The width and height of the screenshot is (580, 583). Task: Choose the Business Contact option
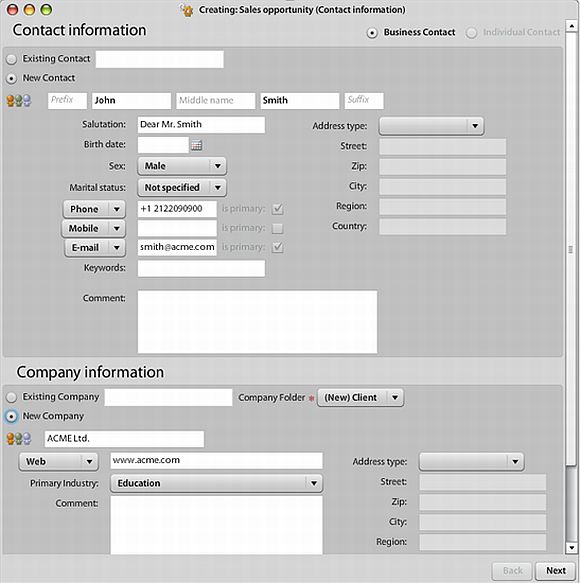point(372,33)
